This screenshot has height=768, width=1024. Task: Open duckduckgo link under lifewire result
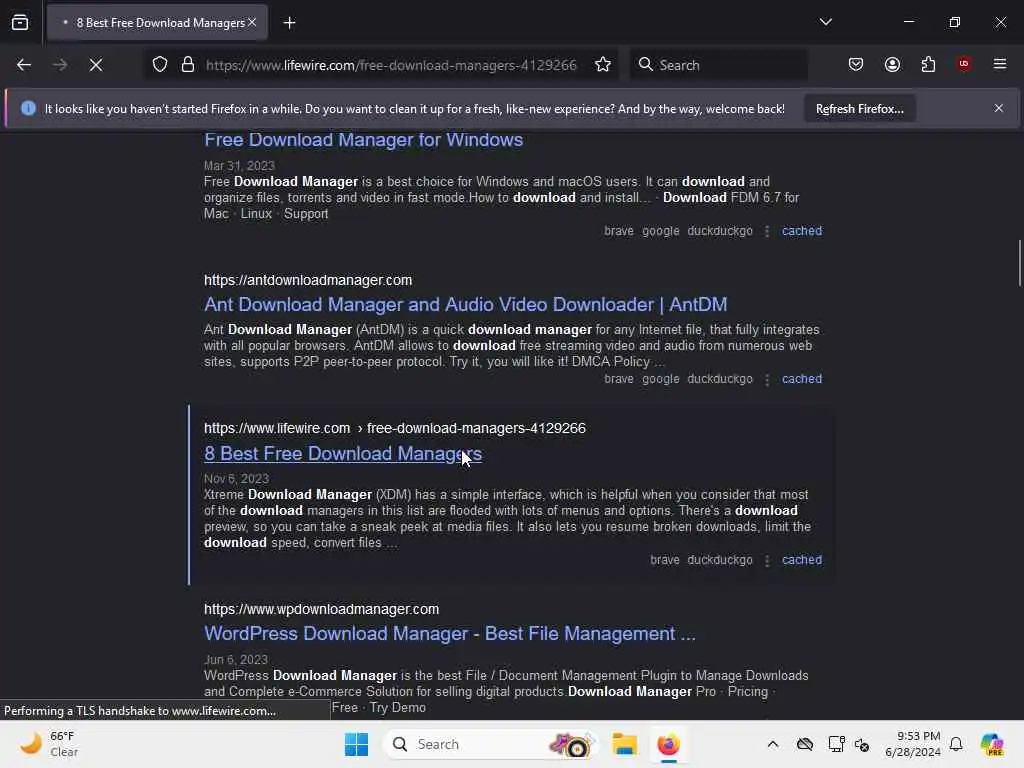(x=720, y=560)
